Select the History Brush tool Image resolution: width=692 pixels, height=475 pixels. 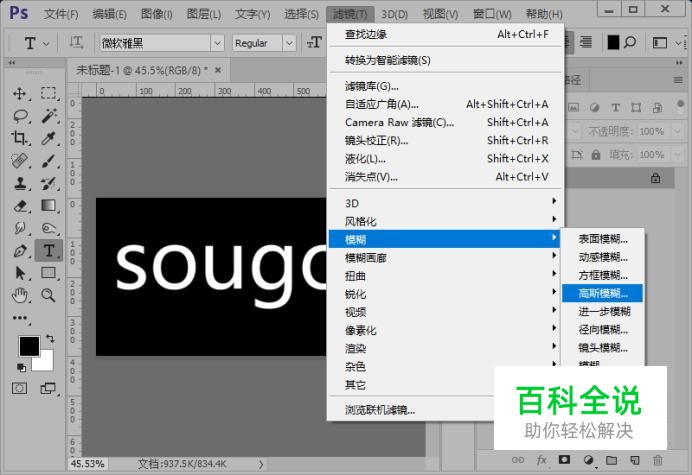pyautogui.click(x=49, y=183)
